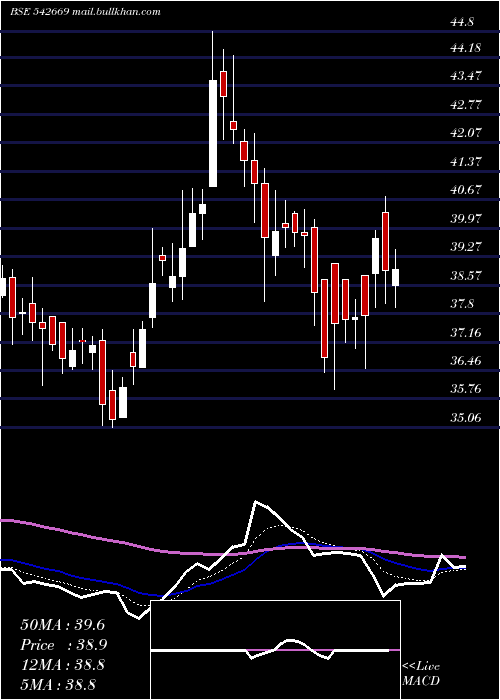Click the 36.46 price axis label
This screenshot has height=700, width=500.
point(466,361)
